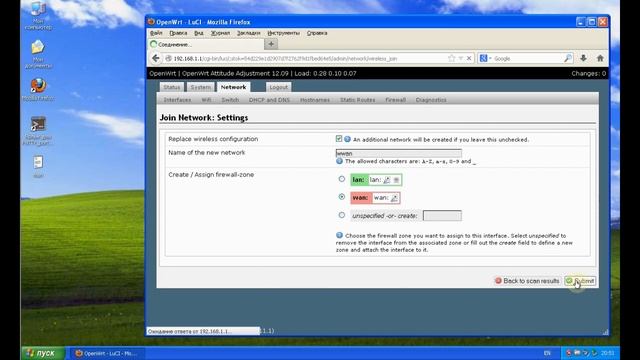The image size is (640, 360).
Task: Click the Google search engine icon
Action: tap(483, 58)
